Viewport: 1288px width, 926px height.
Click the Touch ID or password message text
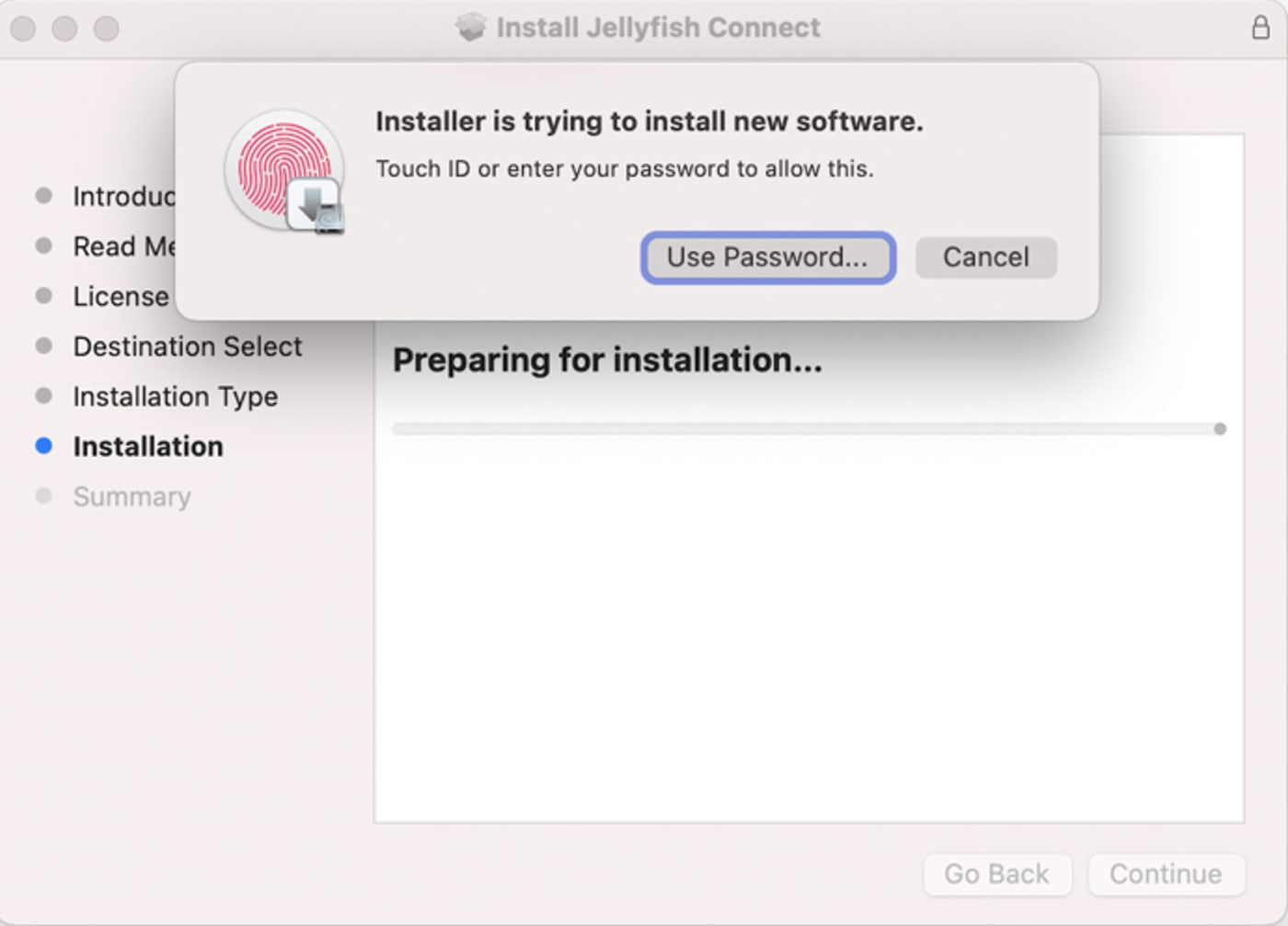tap(624, 169)
